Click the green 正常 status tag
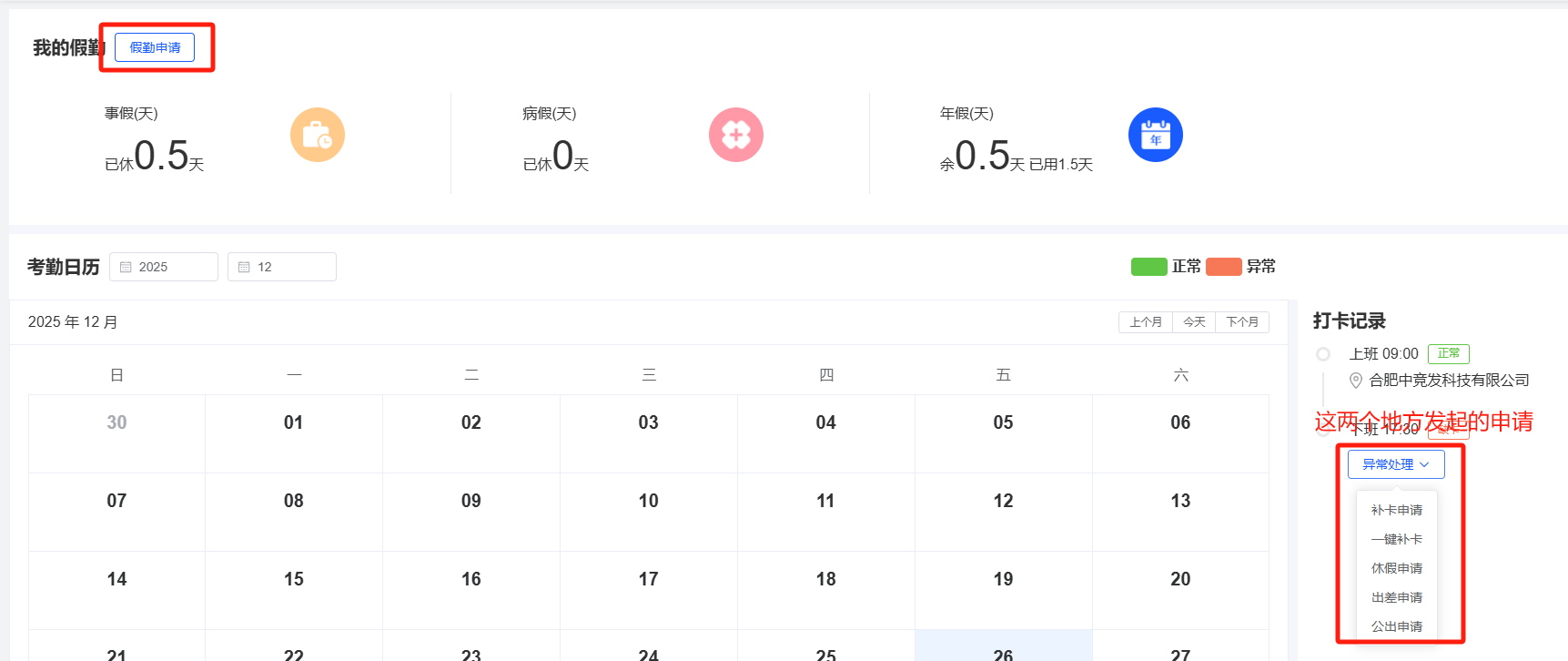 tap(1448, 353)
